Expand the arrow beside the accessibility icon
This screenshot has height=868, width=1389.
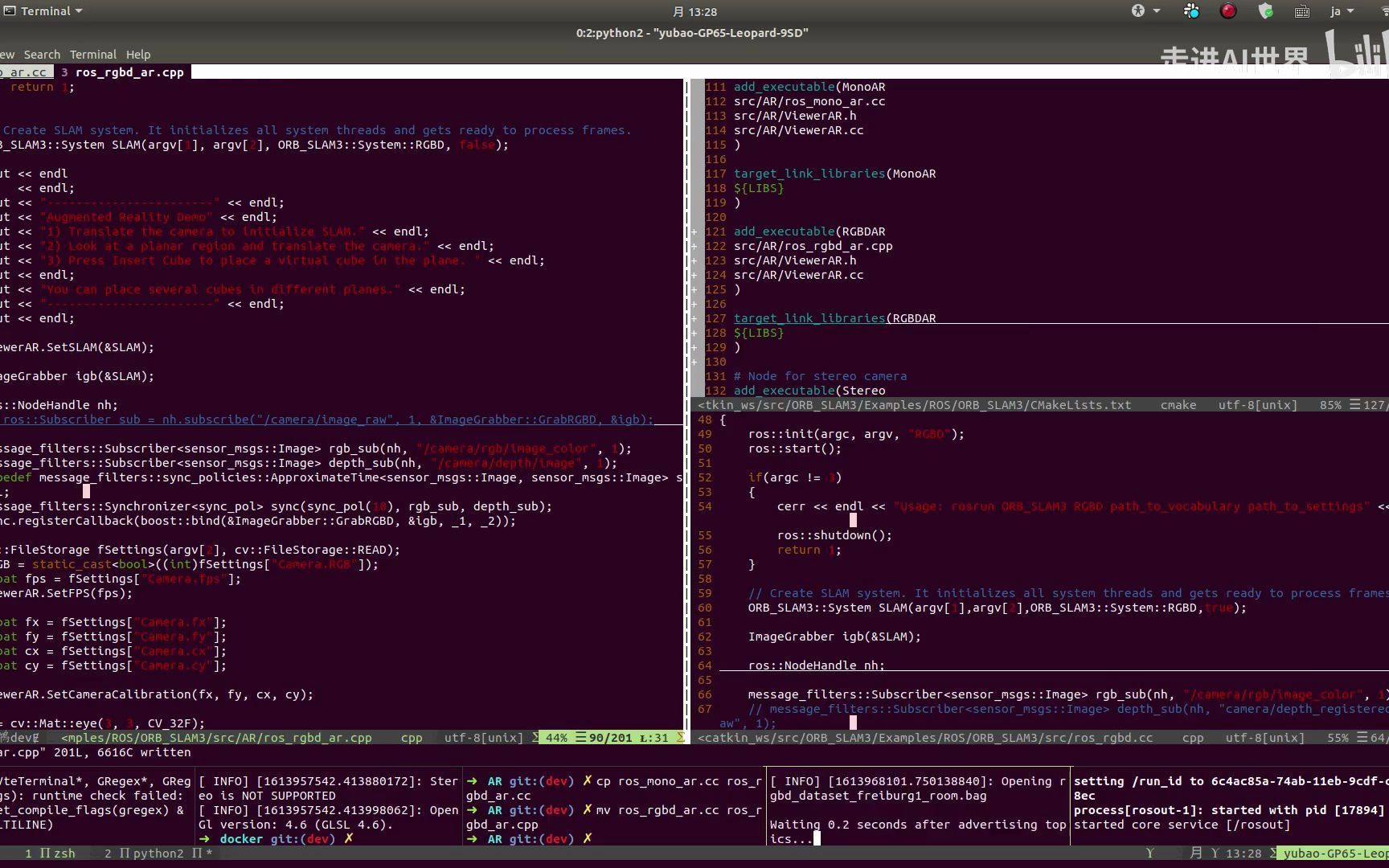click(x=1157, y=11)
